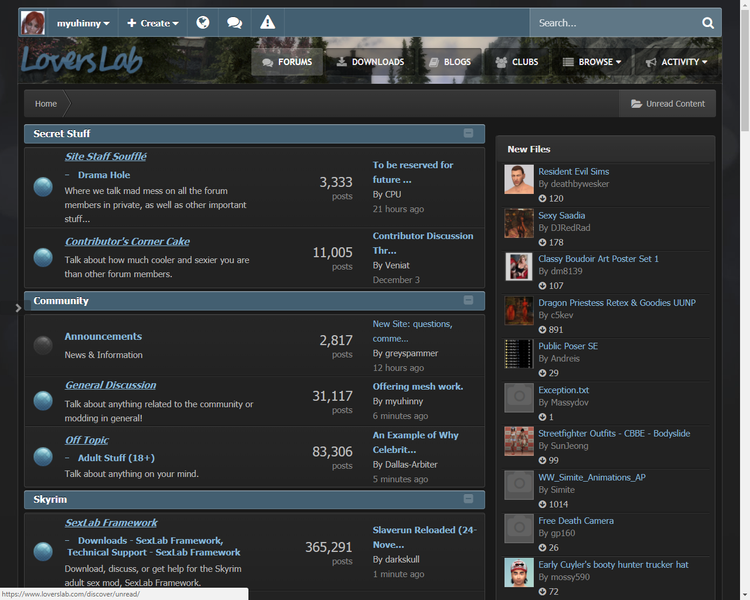This screenshot has height=600, width=750.
Task: Click the Free Death Camera file title
Action: [x=576, y=521]
